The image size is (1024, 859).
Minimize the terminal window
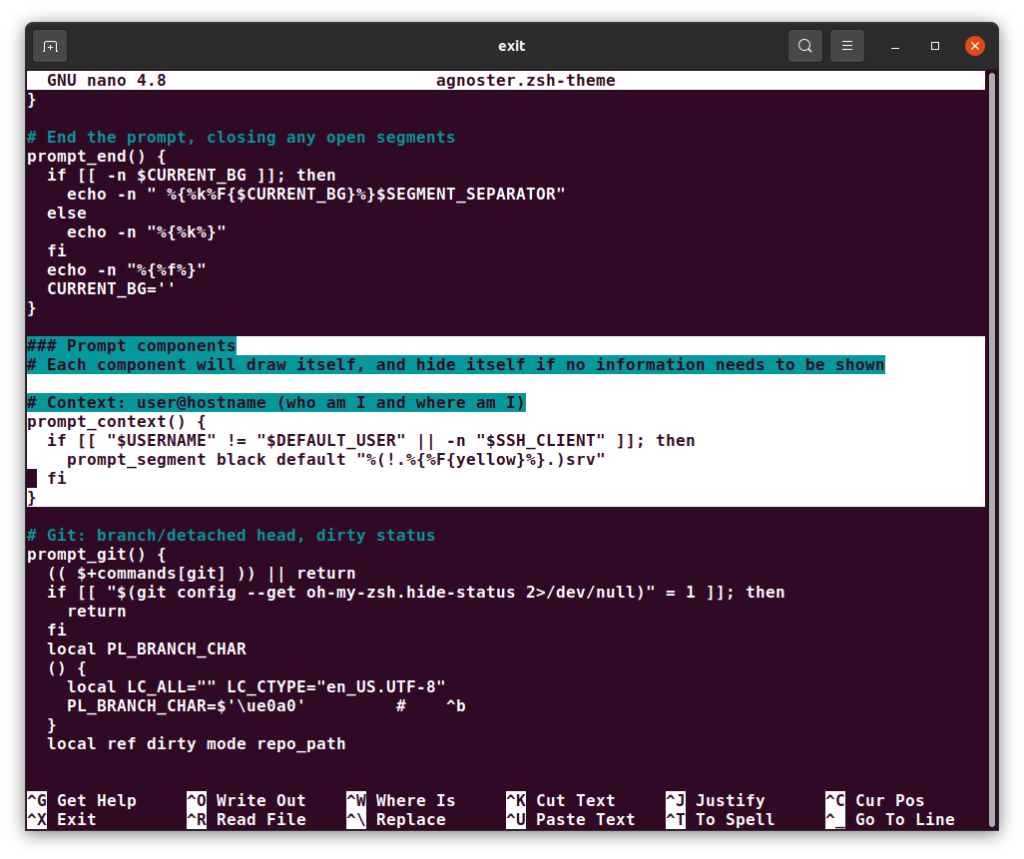tap(895, 46)
